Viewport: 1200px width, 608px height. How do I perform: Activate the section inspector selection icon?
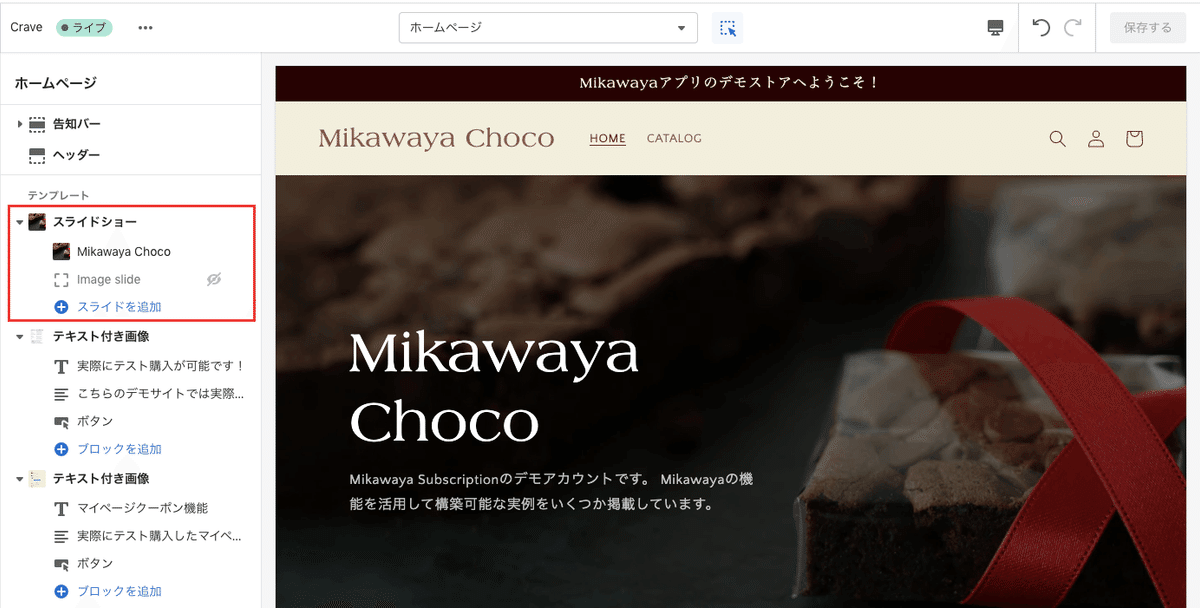[727, 27]
